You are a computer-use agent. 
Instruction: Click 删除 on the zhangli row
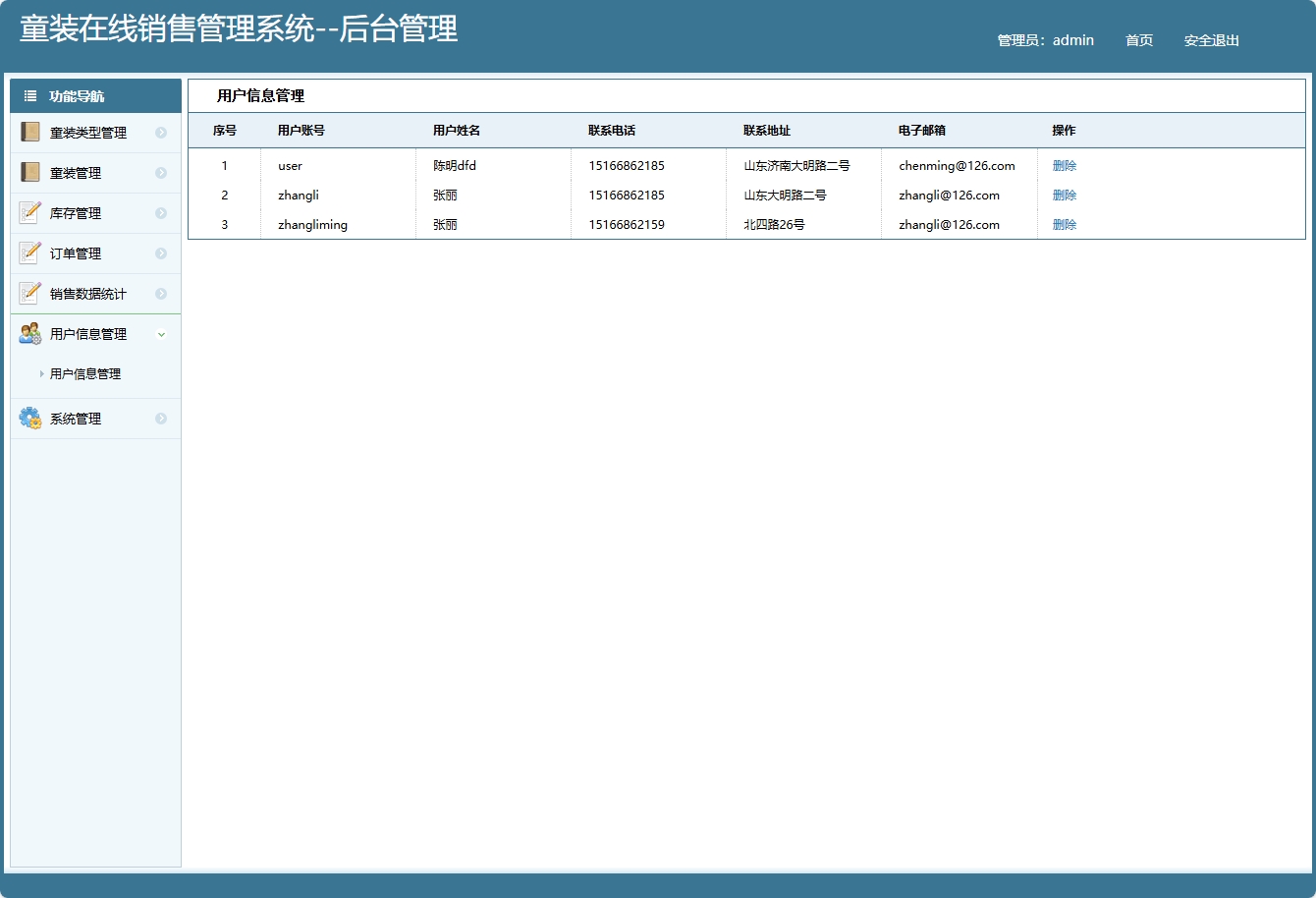1064,195
